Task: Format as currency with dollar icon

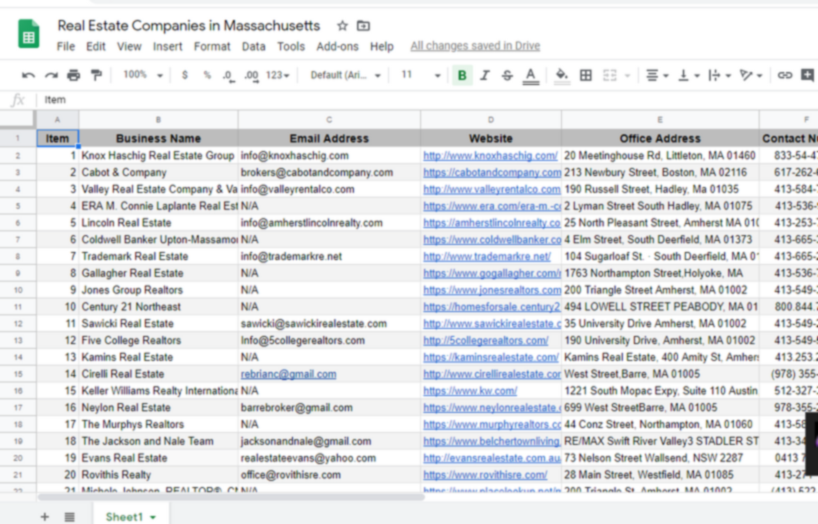Action: point(184,75)
